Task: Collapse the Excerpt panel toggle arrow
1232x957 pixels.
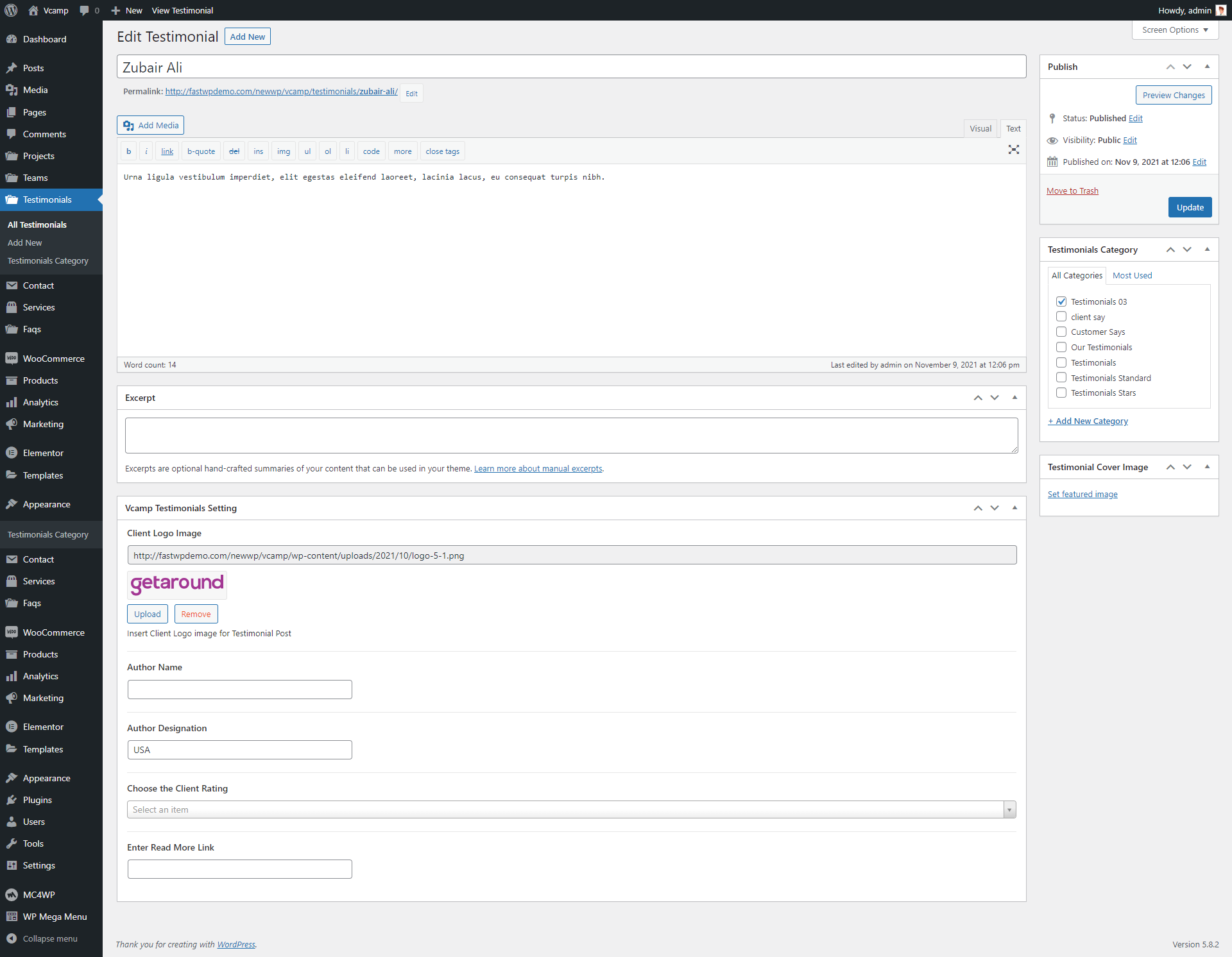Action: pos(1014,398)
